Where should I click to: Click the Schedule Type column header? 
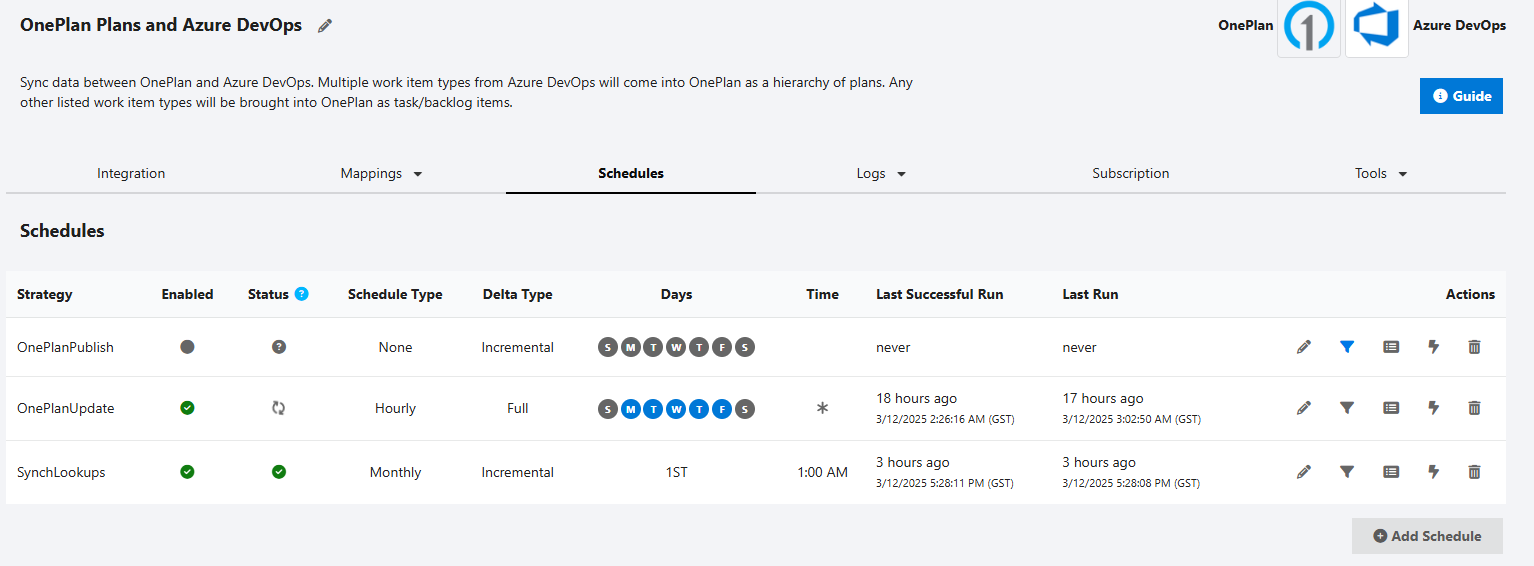point(395,294)
